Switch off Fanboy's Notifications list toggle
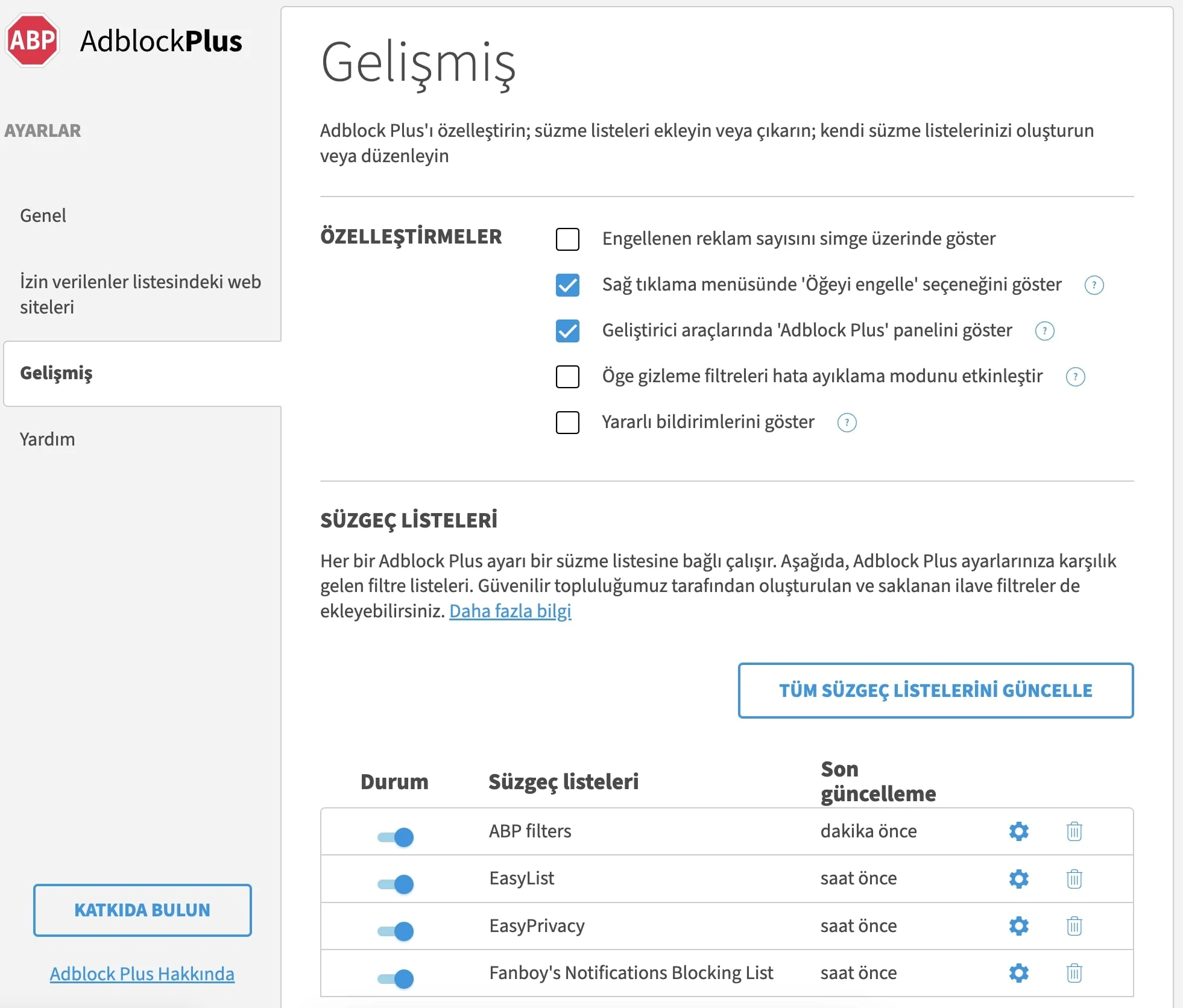Screen dimensions: 1183x1008 396,978
